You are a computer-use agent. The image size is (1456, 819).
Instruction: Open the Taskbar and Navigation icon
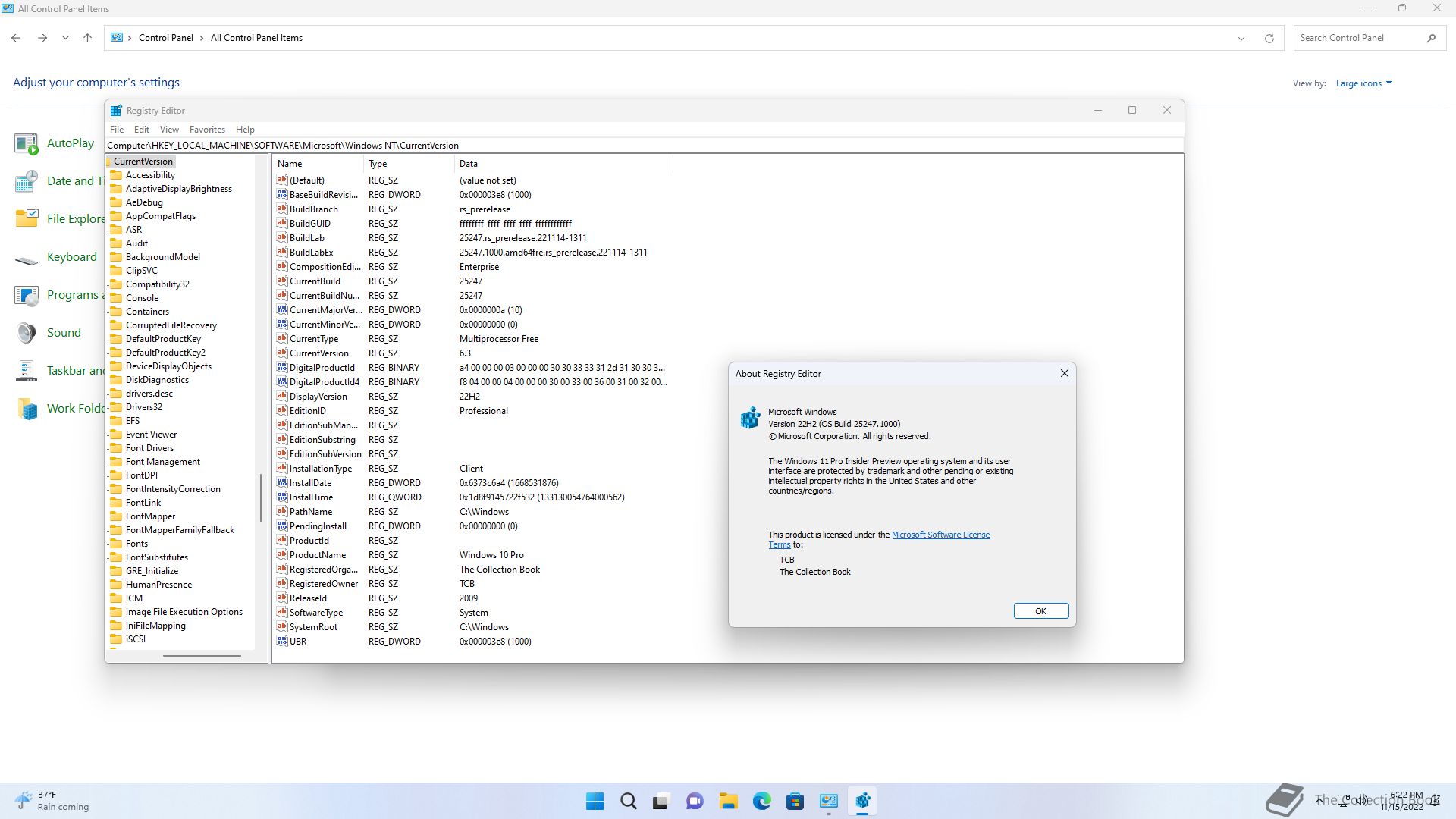pos(27,371)
